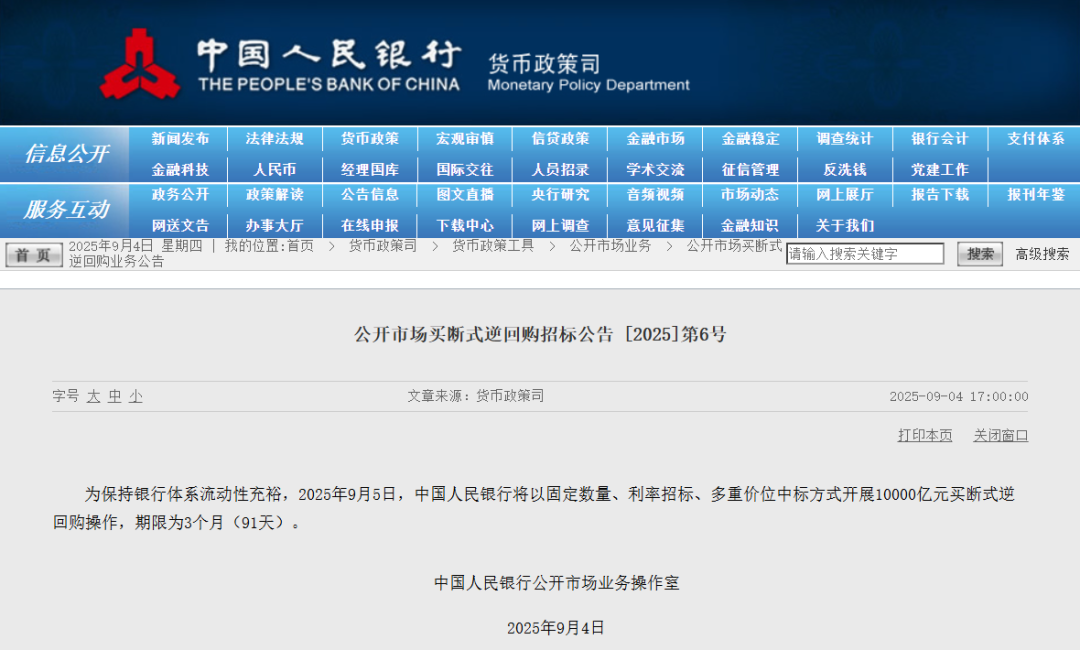Open the 支付体系 navigation entry
Viewport: 1080px width, 650px height.
pyautogui.click(x=1034, y=139)
